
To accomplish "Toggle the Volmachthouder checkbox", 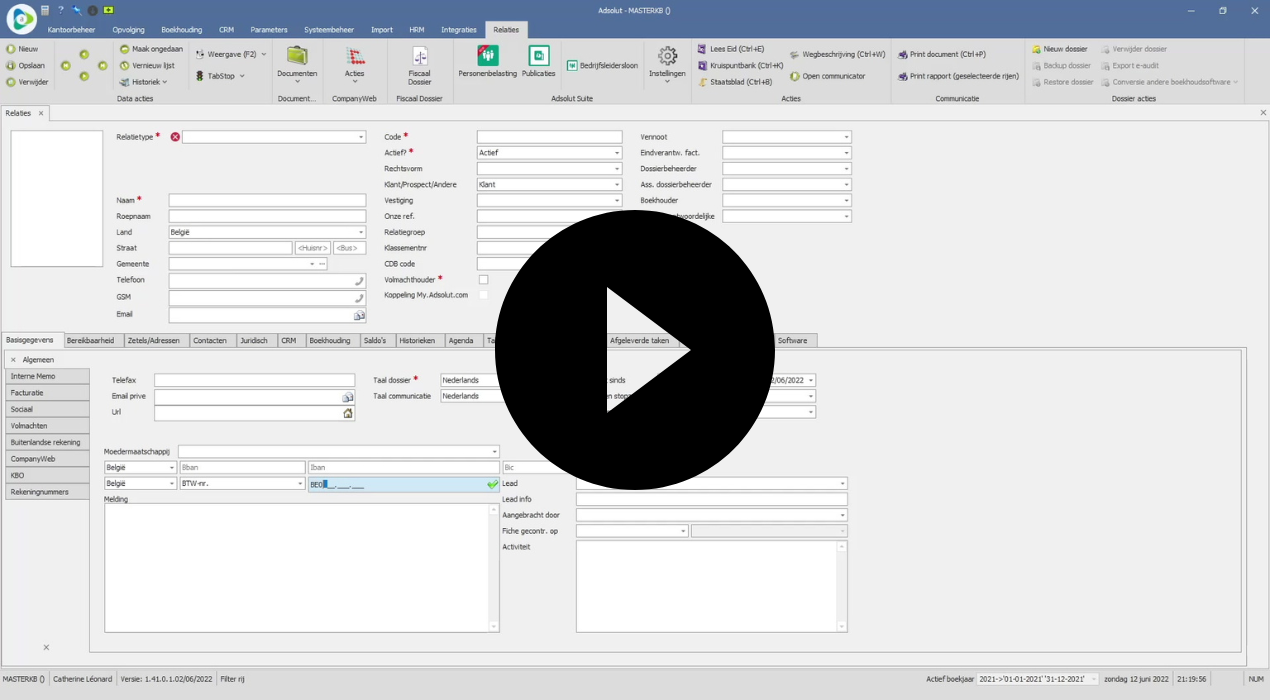I will coord(484,279).
